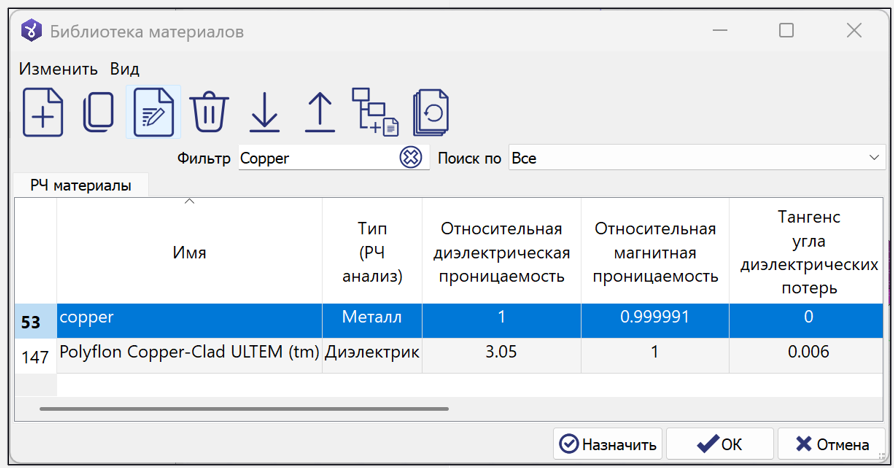Click the down arrow import icon

coord(264,111)
